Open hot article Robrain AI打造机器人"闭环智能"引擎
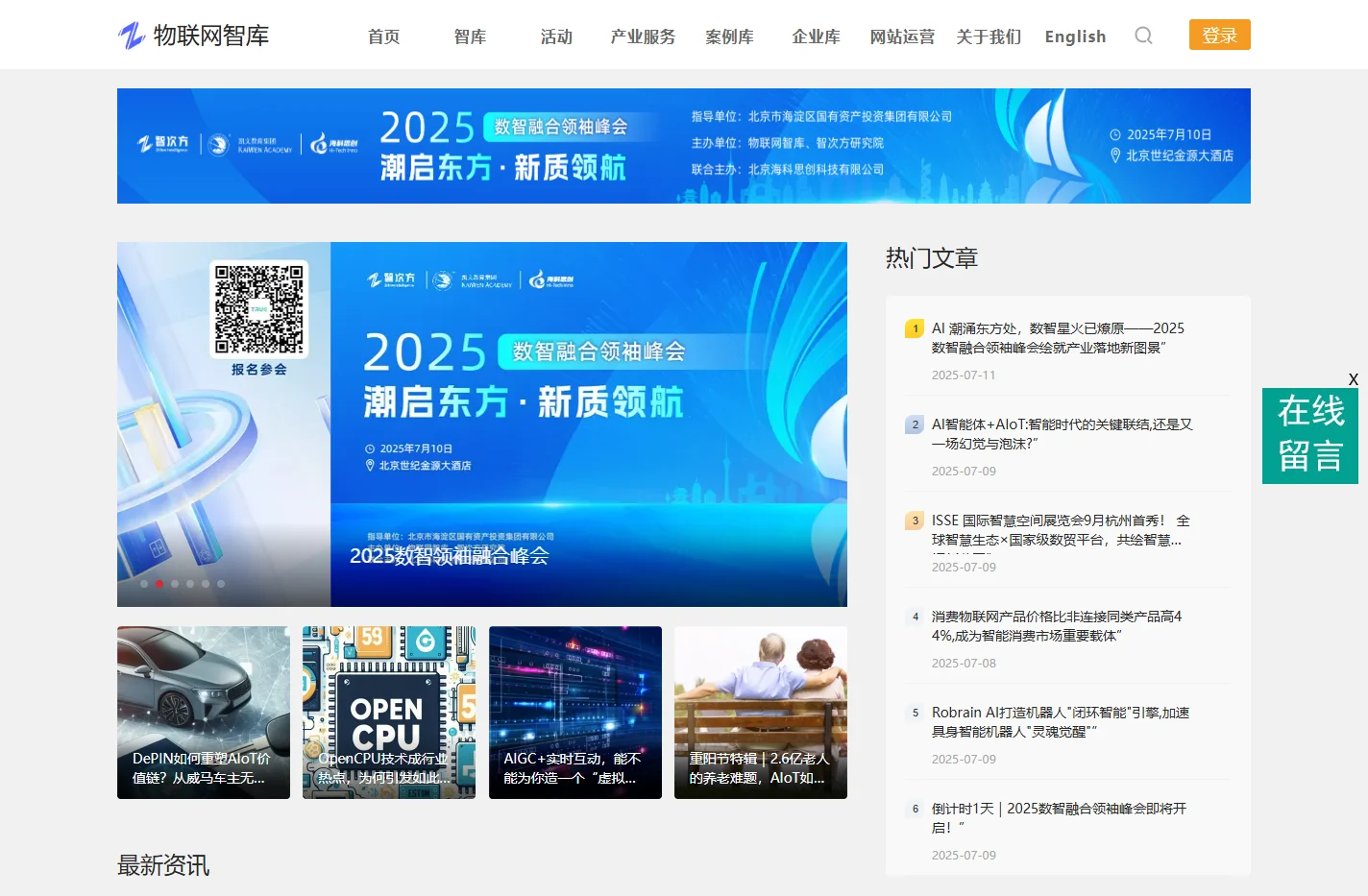This screenshot has height=896, width=1368. coord(1061,722)
